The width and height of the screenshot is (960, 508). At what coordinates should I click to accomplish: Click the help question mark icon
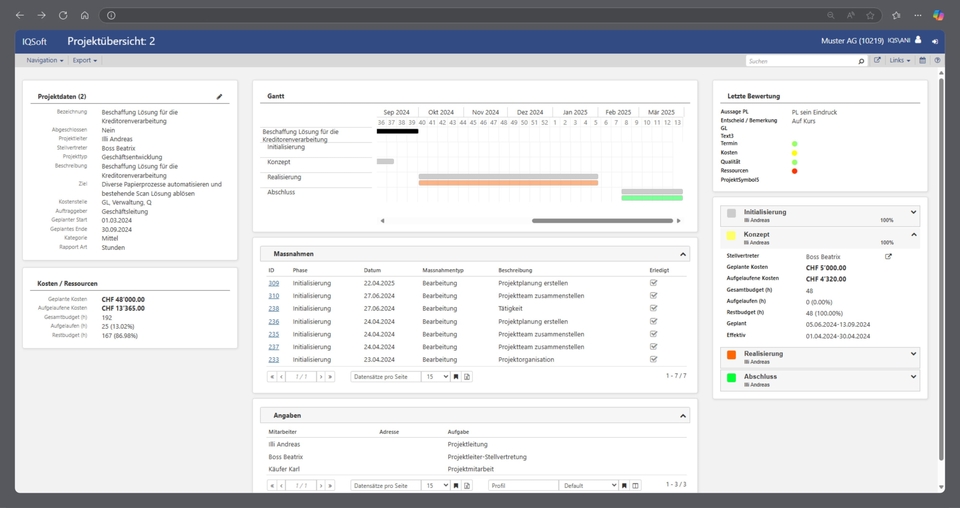pos(937,61)
